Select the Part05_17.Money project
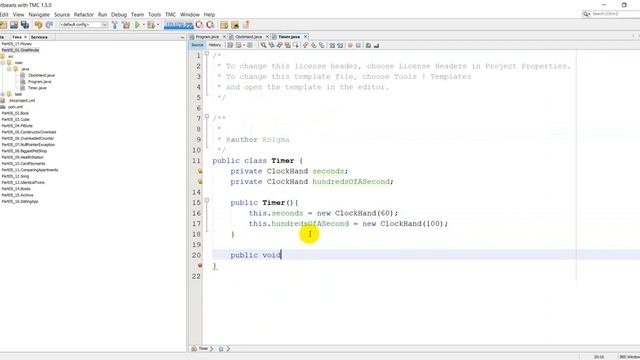Image resolution: width=640 pixels, height=360 pixels. point(16,44)
